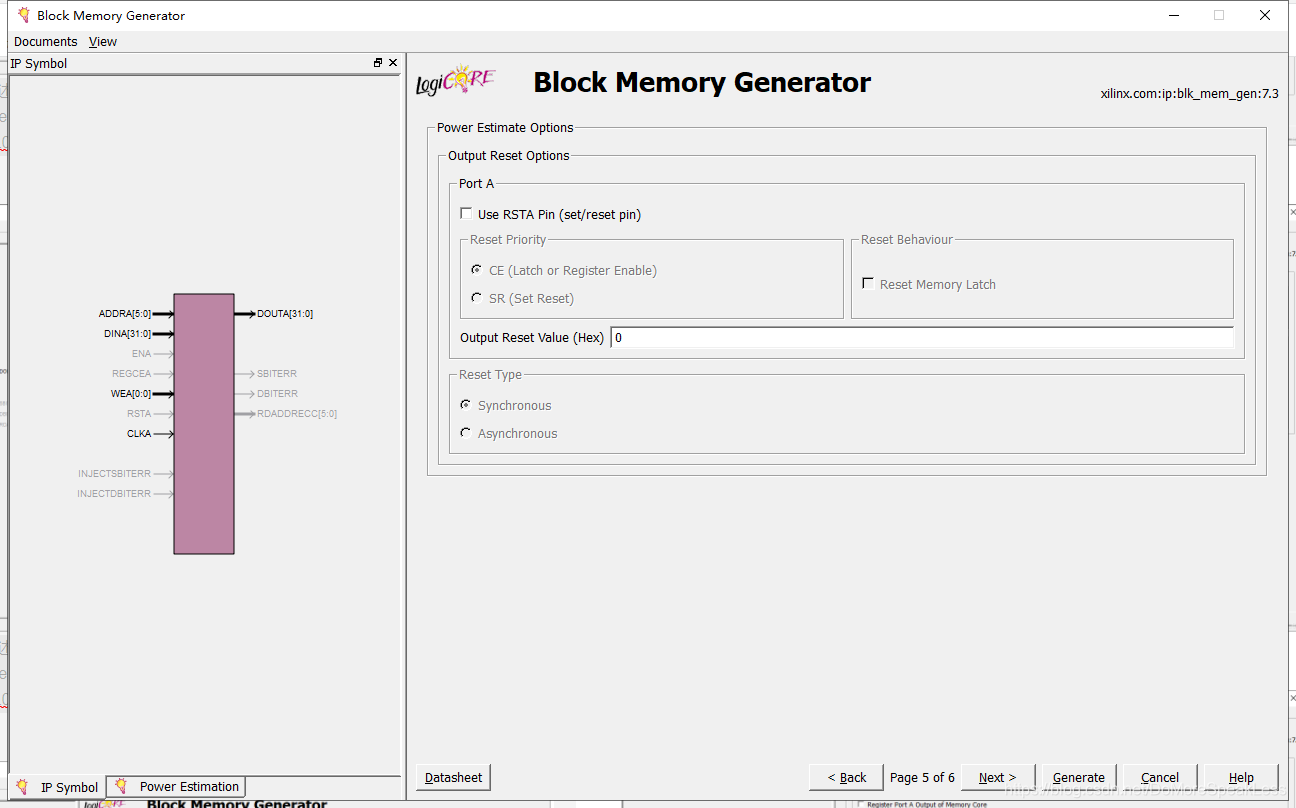
Task: Click the Power Estimation tab icon
Action: [x=121, y=786]
